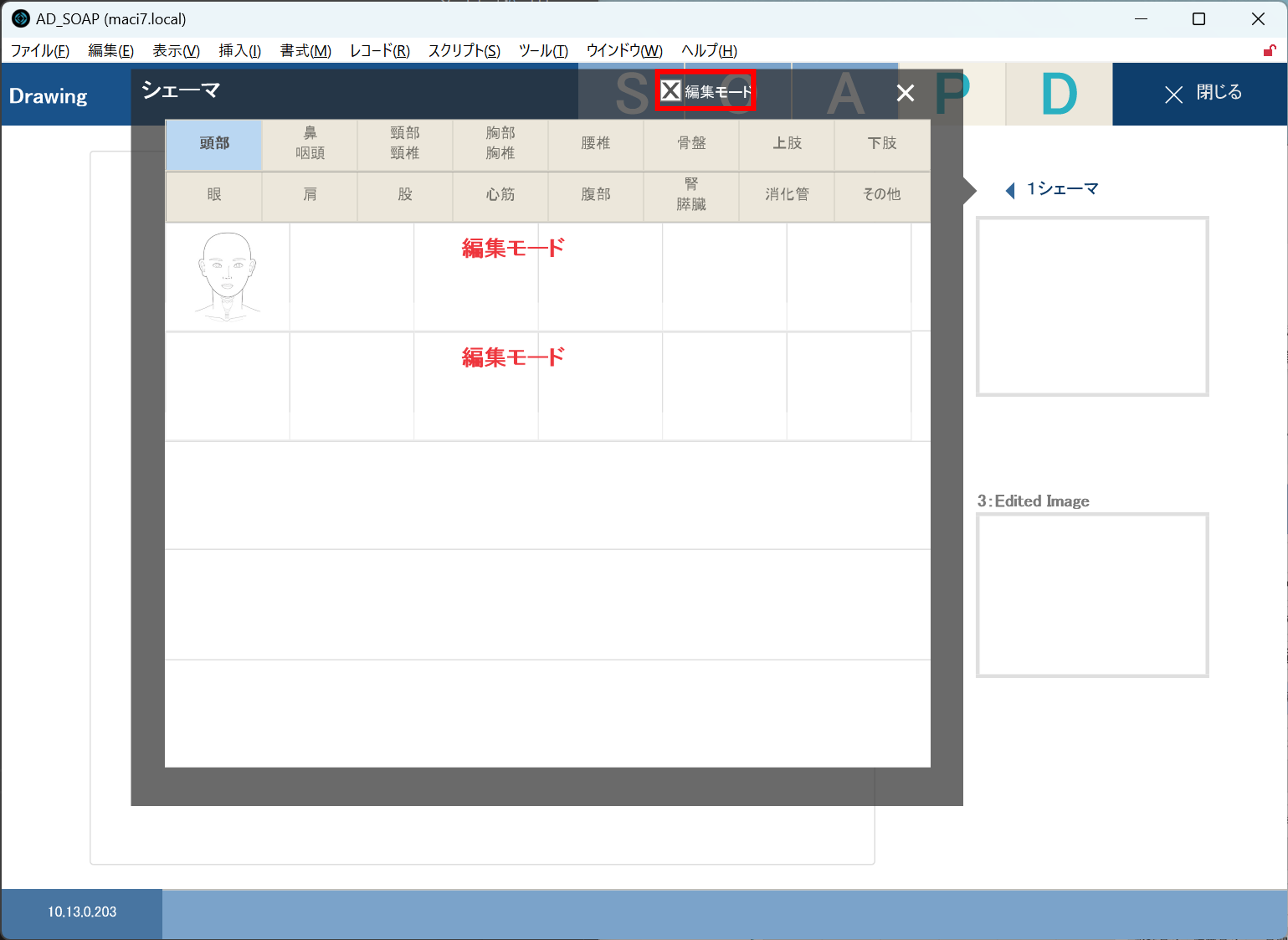This screenshot has width=1288, height=940.
Task: Toggle the 編集モード checkbox
Action: point(671,90)
